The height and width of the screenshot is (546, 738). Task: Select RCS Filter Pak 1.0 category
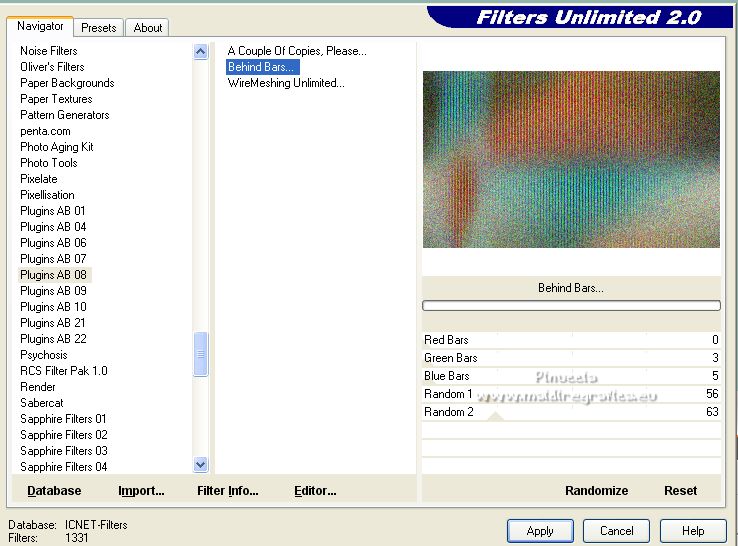[x=64, y=371]
